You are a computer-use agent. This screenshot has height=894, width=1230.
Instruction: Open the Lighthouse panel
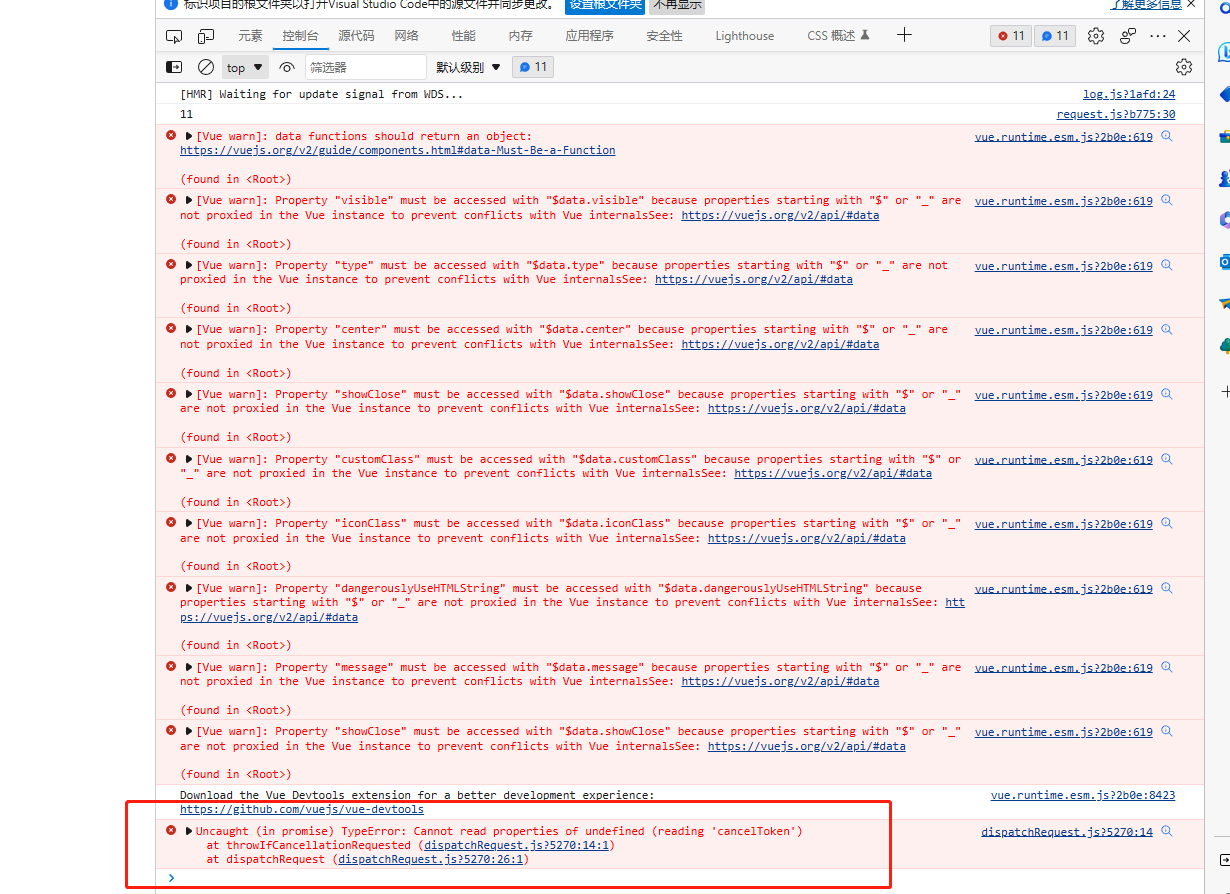click(744, 35)
